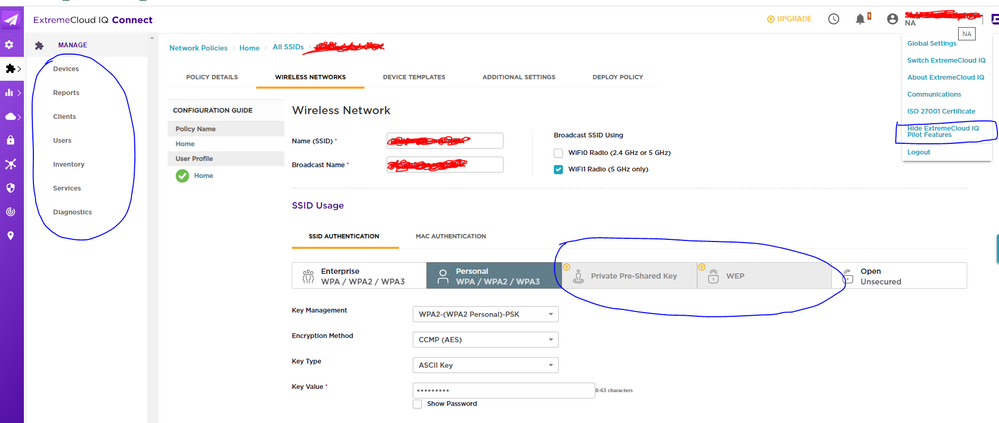Open the notifications bell icon

pos(860,19)
